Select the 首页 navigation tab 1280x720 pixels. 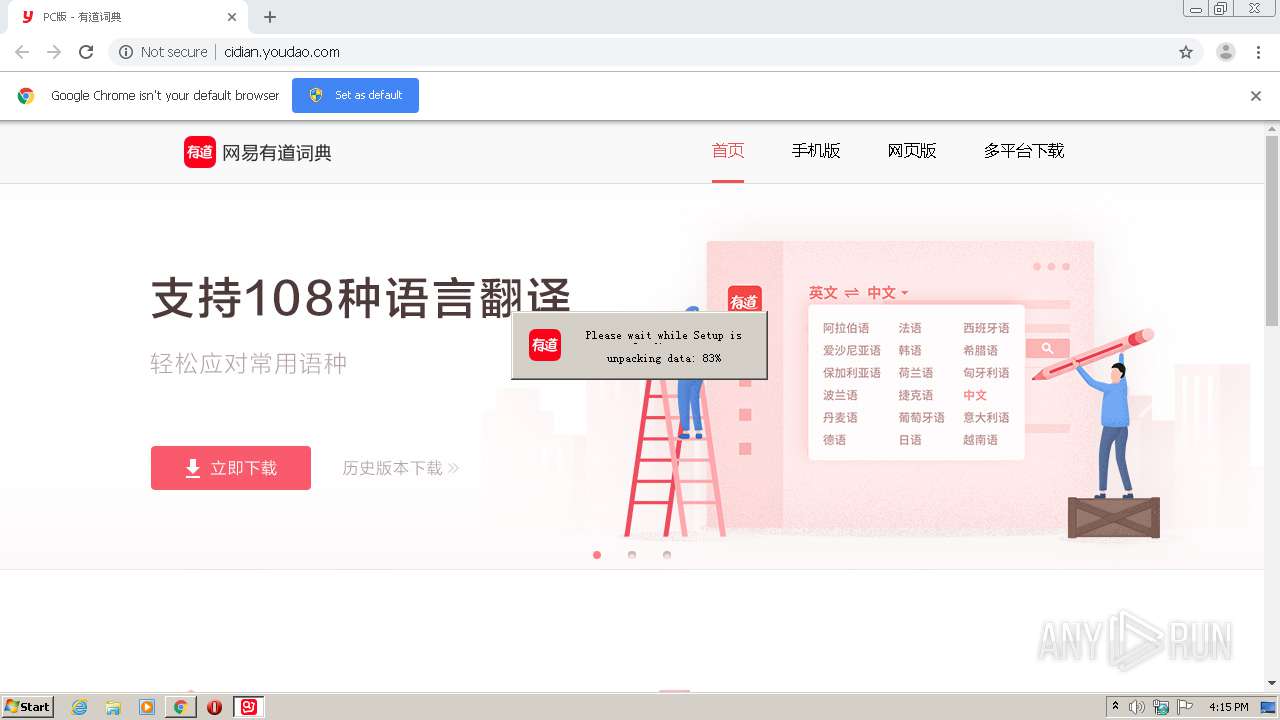[728, 151]
